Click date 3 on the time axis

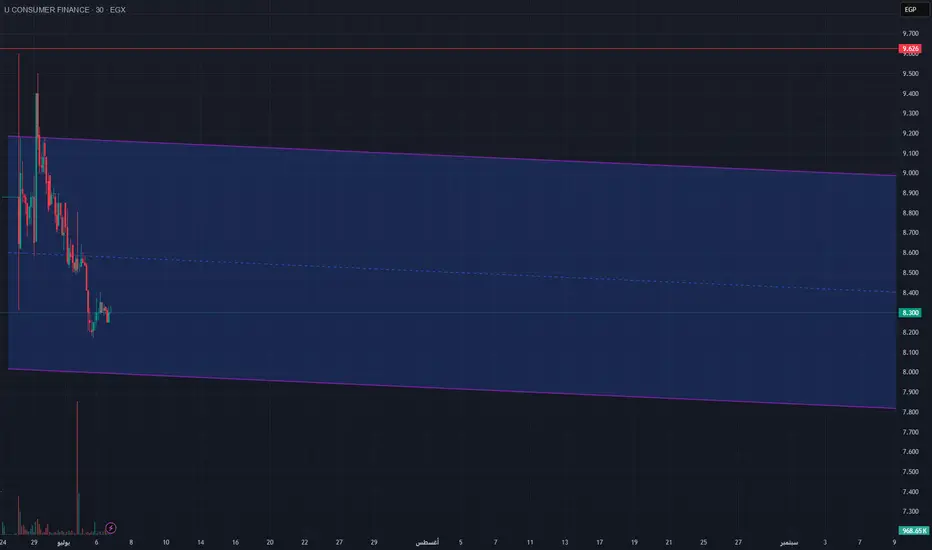coord(825,542)
